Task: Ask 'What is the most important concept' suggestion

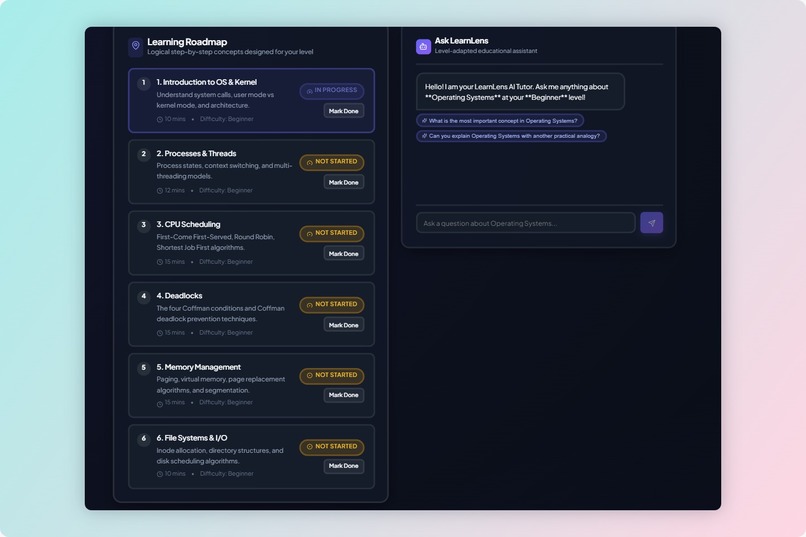Action: point(500,121)
